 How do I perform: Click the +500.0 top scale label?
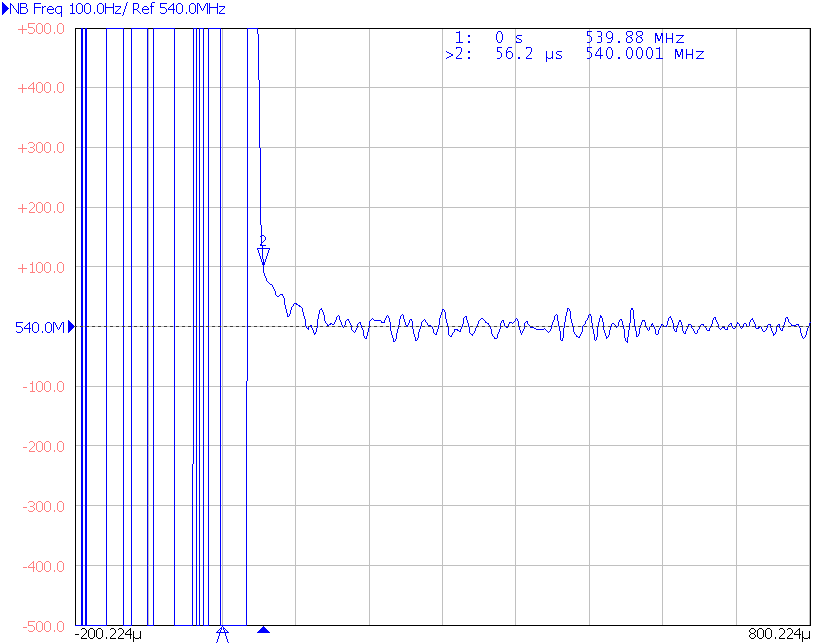41,29
